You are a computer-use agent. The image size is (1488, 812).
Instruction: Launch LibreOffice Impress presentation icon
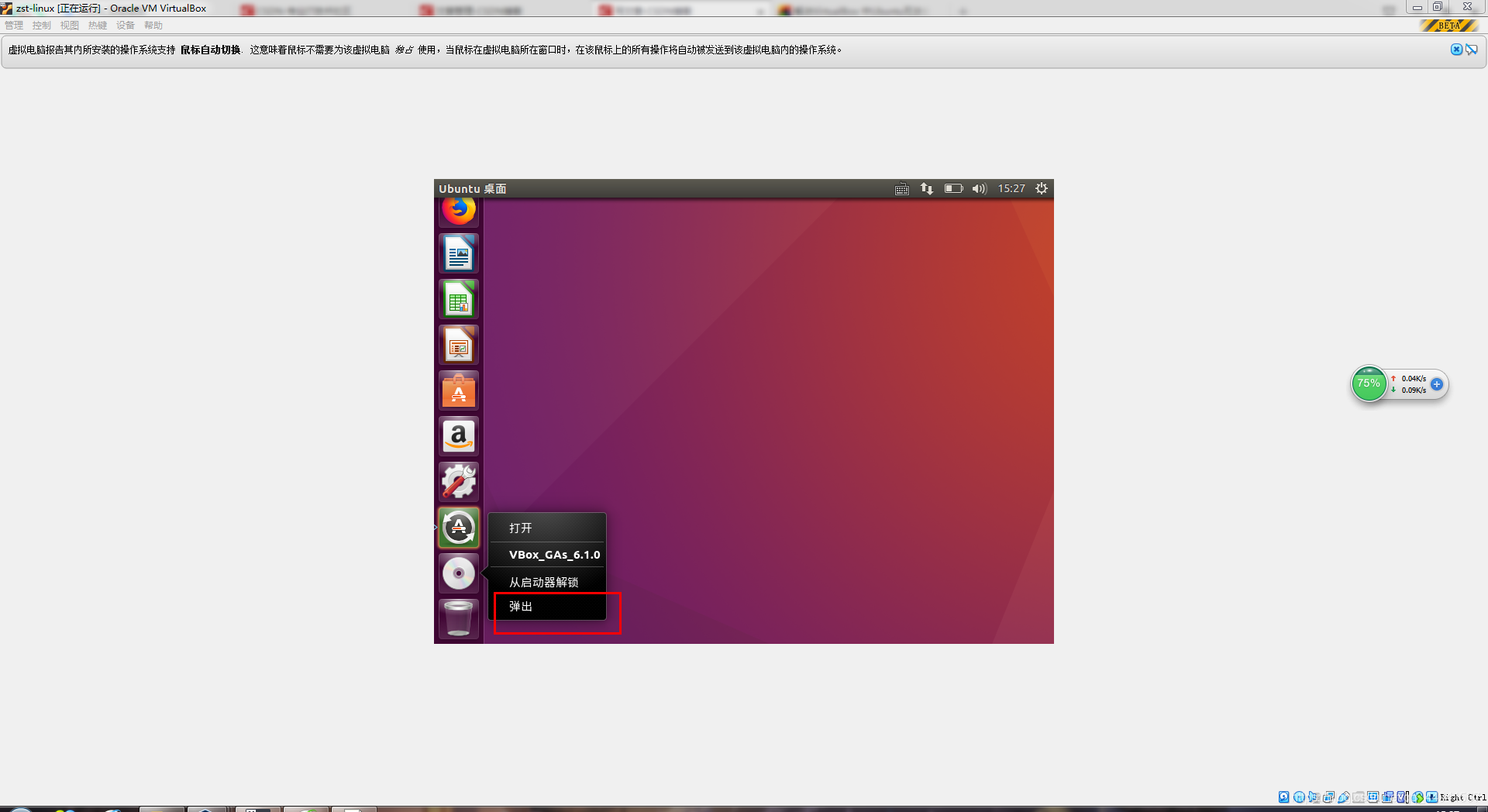(x=459, y=346)
